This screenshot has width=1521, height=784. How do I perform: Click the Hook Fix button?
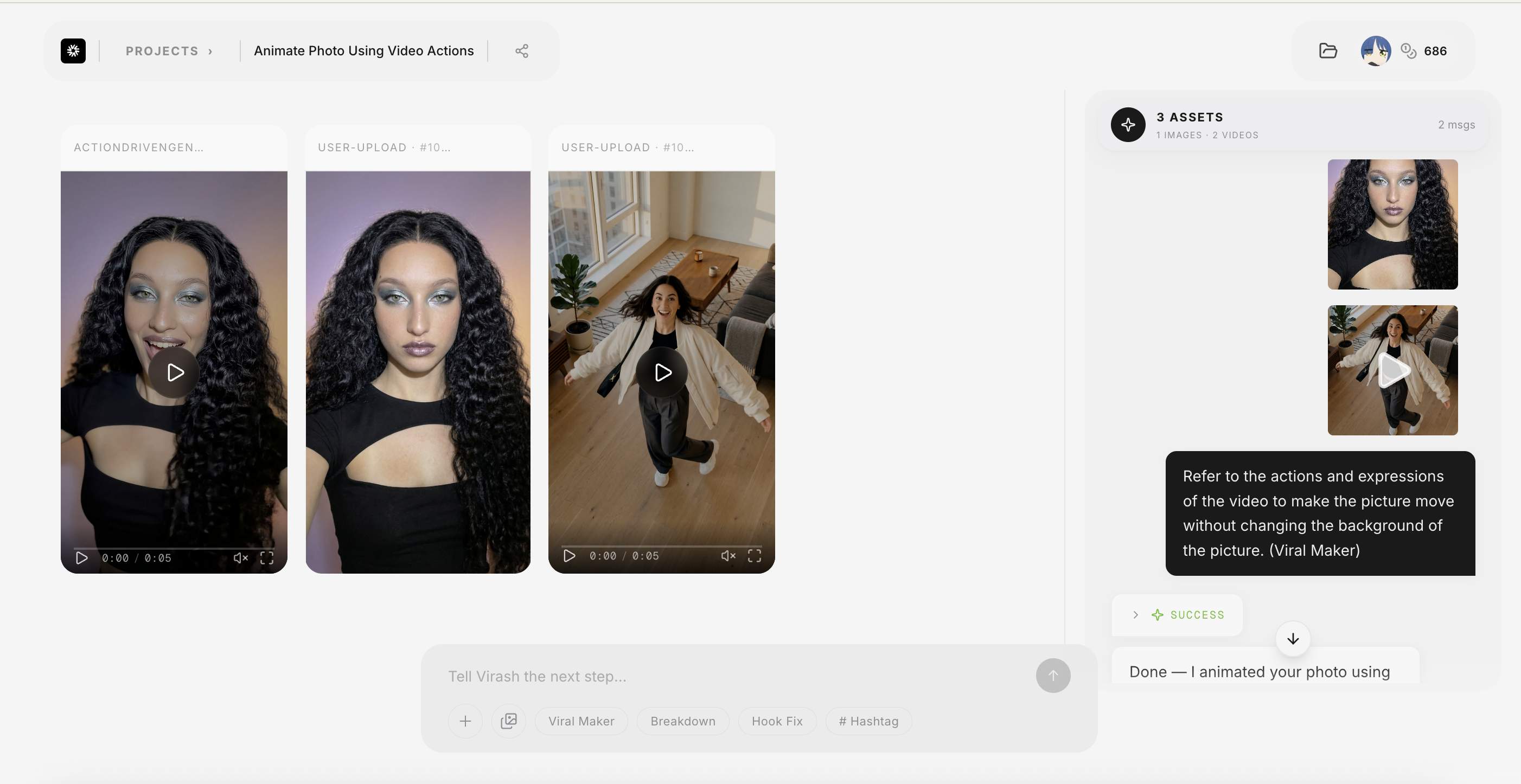tap(776, 721)
